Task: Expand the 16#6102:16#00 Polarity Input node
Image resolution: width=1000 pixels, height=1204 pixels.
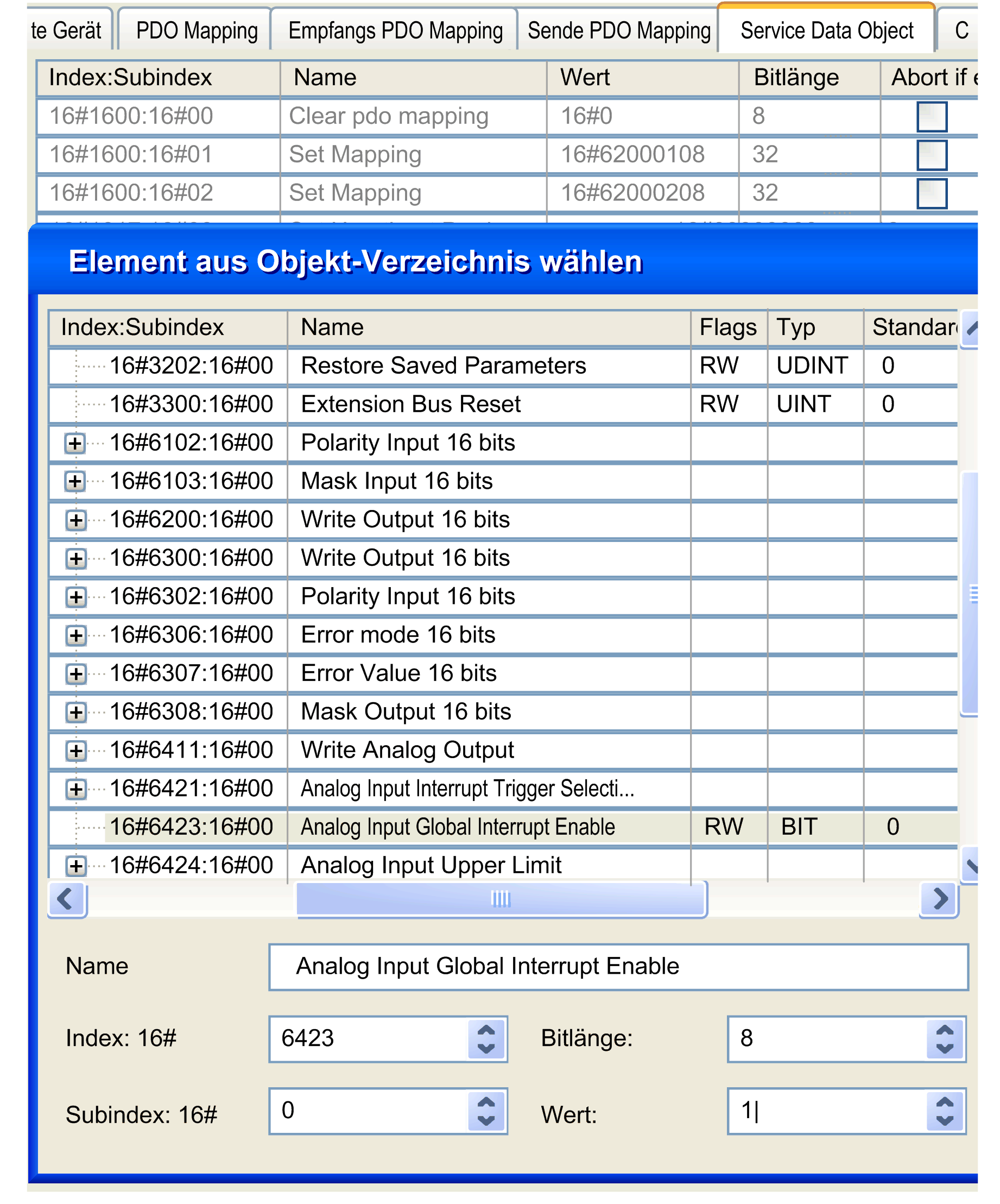Action: click(x=75, y=443)
